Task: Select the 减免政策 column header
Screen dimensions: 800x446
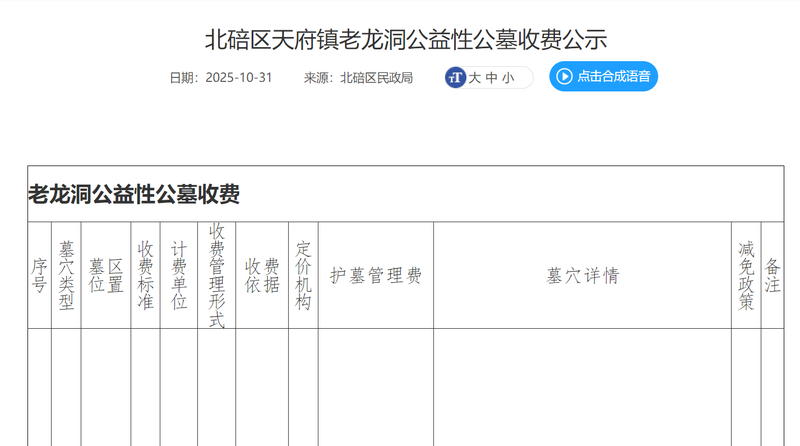Action: 746,275
